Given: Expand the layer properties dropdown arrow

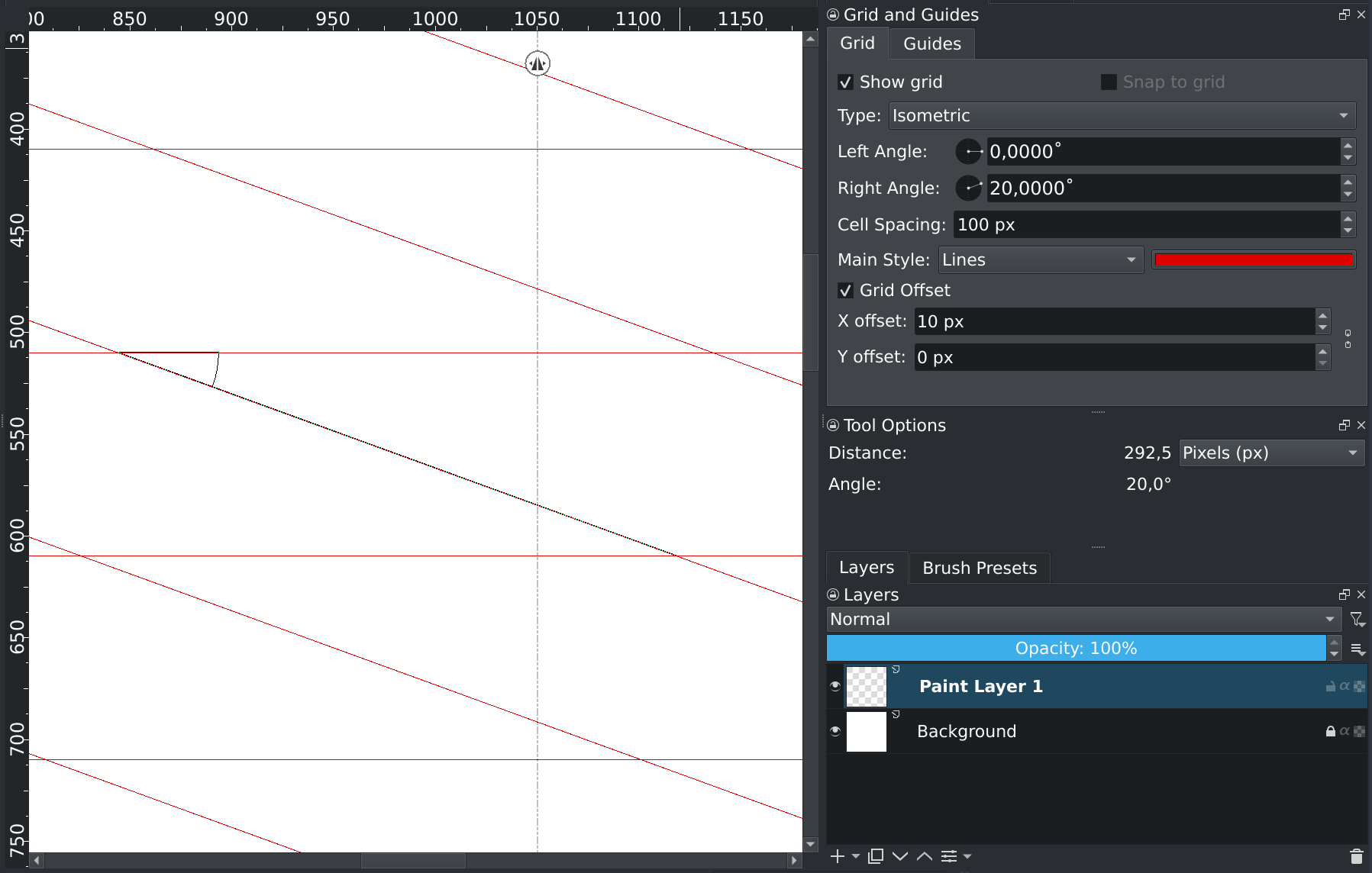Looking at the screenshot, I should 967,856.
